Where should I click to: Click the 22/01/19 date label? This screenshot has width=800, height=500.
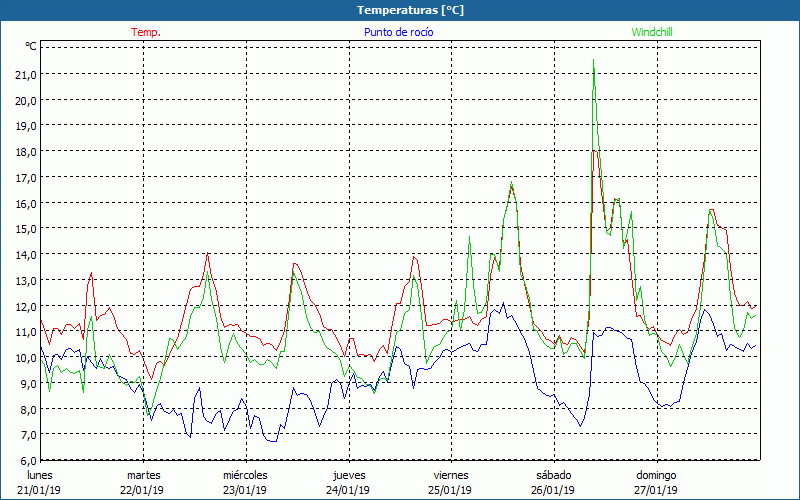142,490
